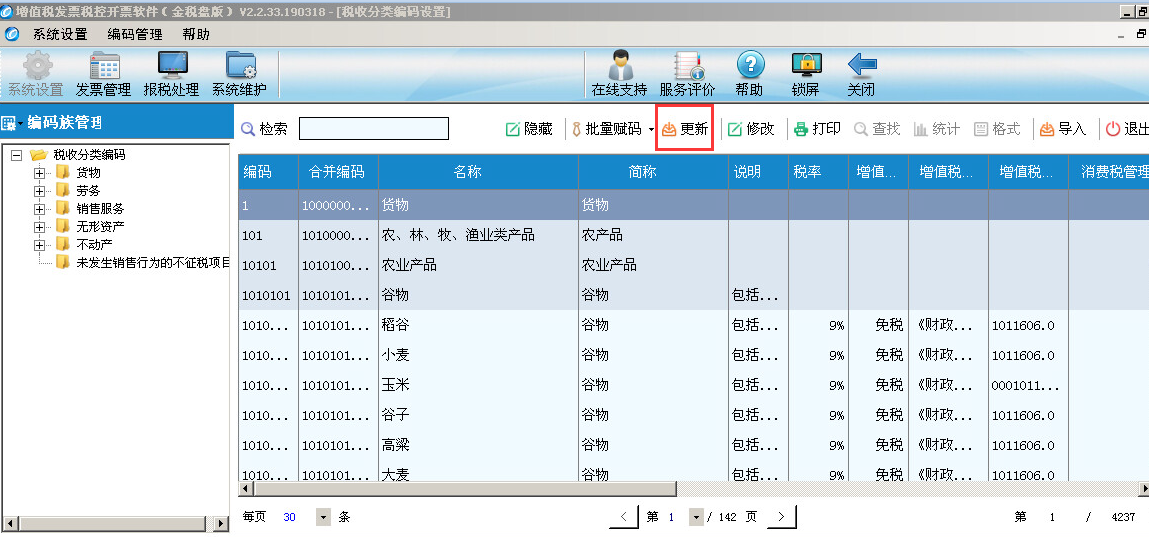Expand the 货物 tree node

click(39, 173)
